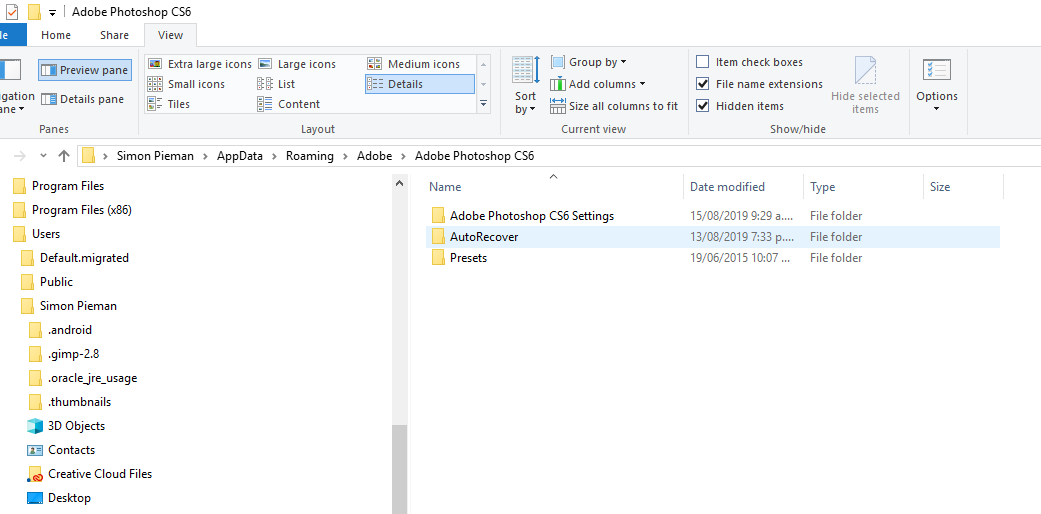Open the Group by menu
Viewport: 1041px width, 514px height.
tap(588, 62)
